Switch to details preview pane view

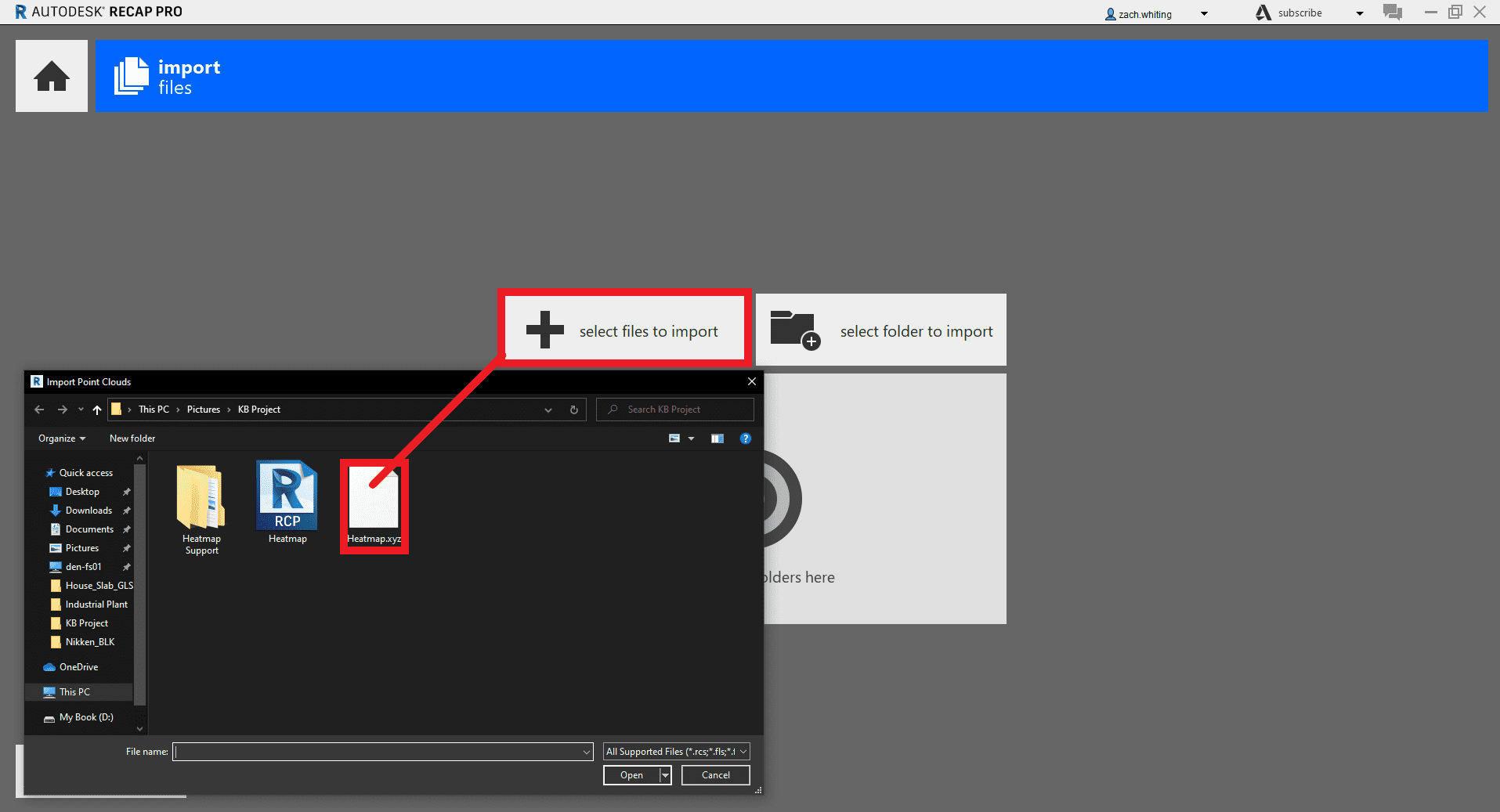(717, 438)
